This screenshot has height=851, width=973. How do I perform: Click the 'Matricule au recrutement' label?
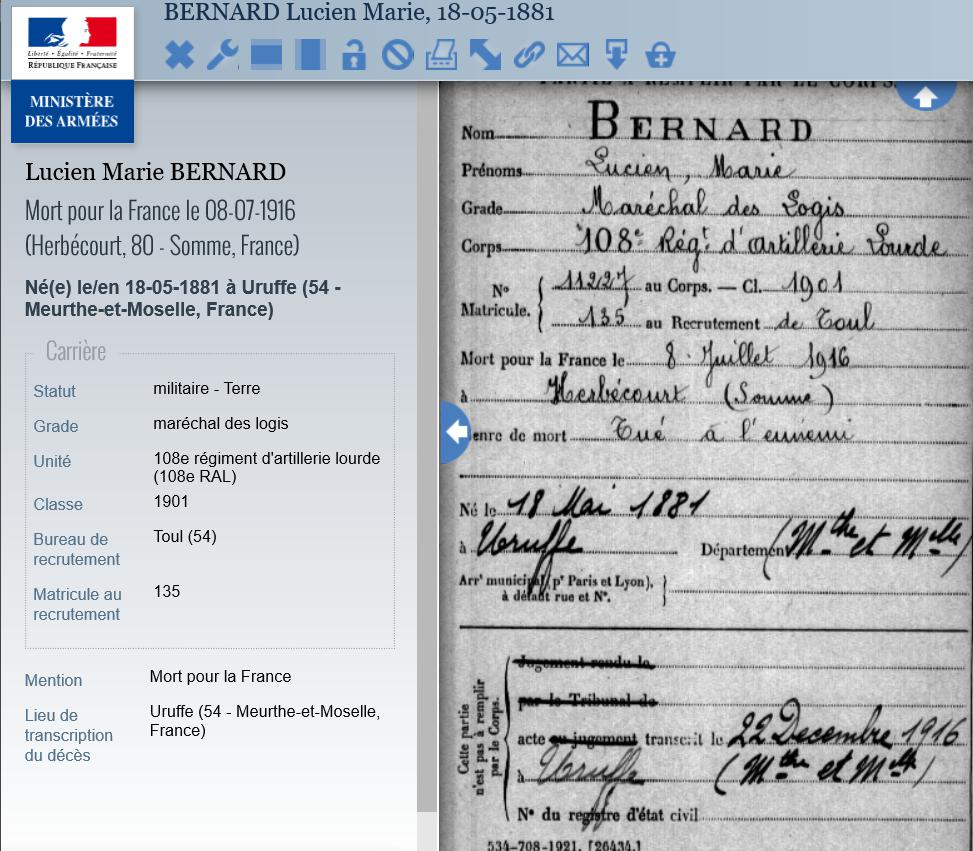77,604
